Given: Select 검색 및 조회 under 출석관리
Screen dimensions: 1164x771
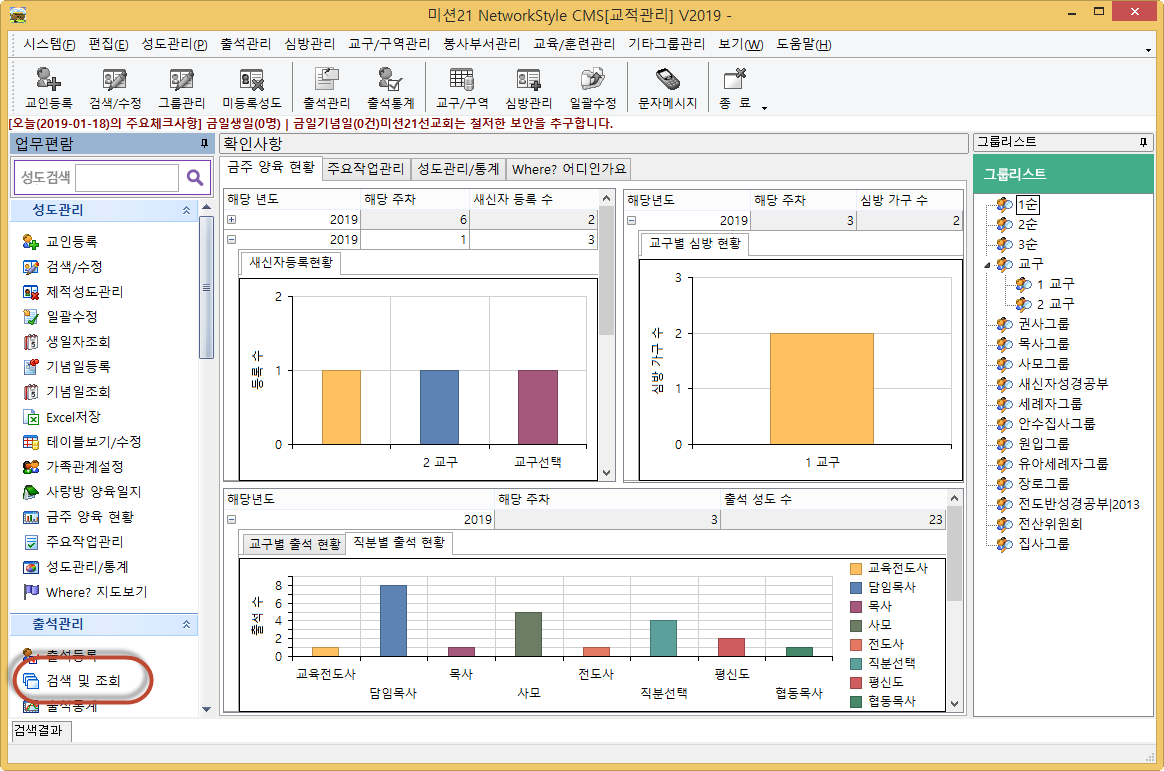Looking at the screenshot, I should (82, 681).
